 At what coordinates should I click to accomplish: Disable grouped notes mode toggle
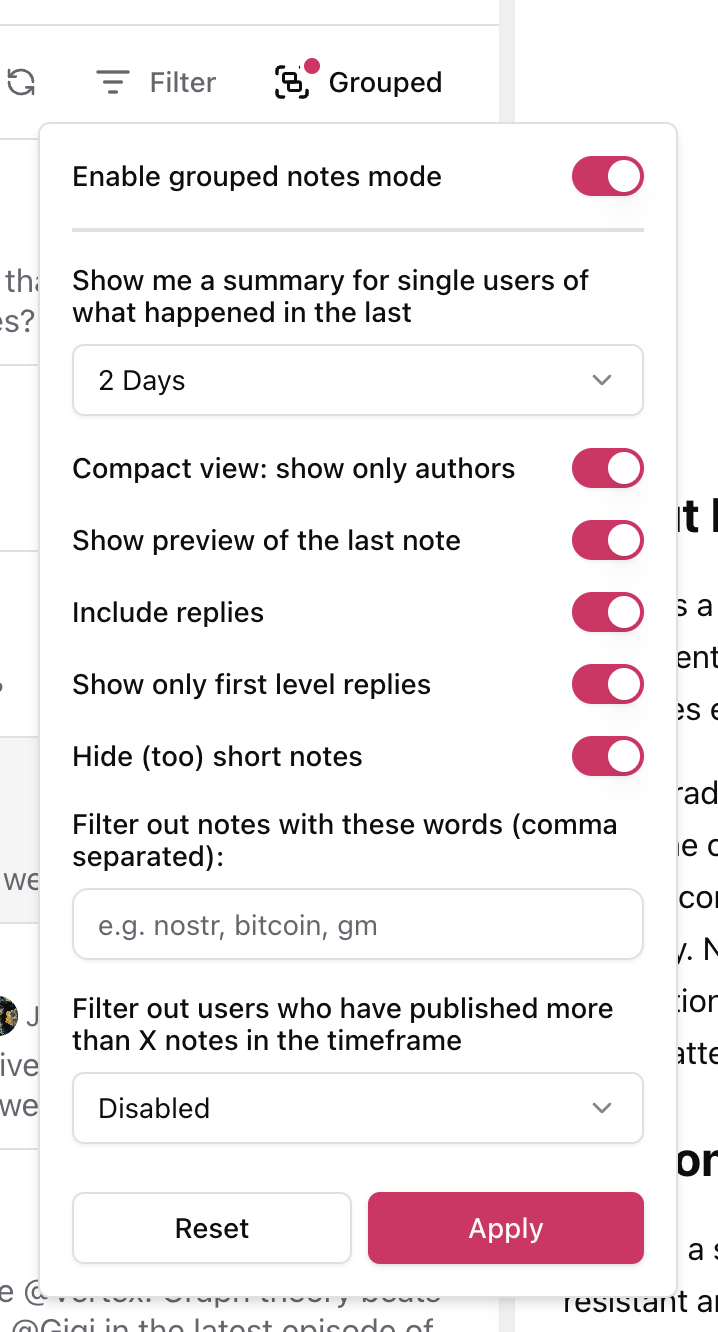click(607, 177)
